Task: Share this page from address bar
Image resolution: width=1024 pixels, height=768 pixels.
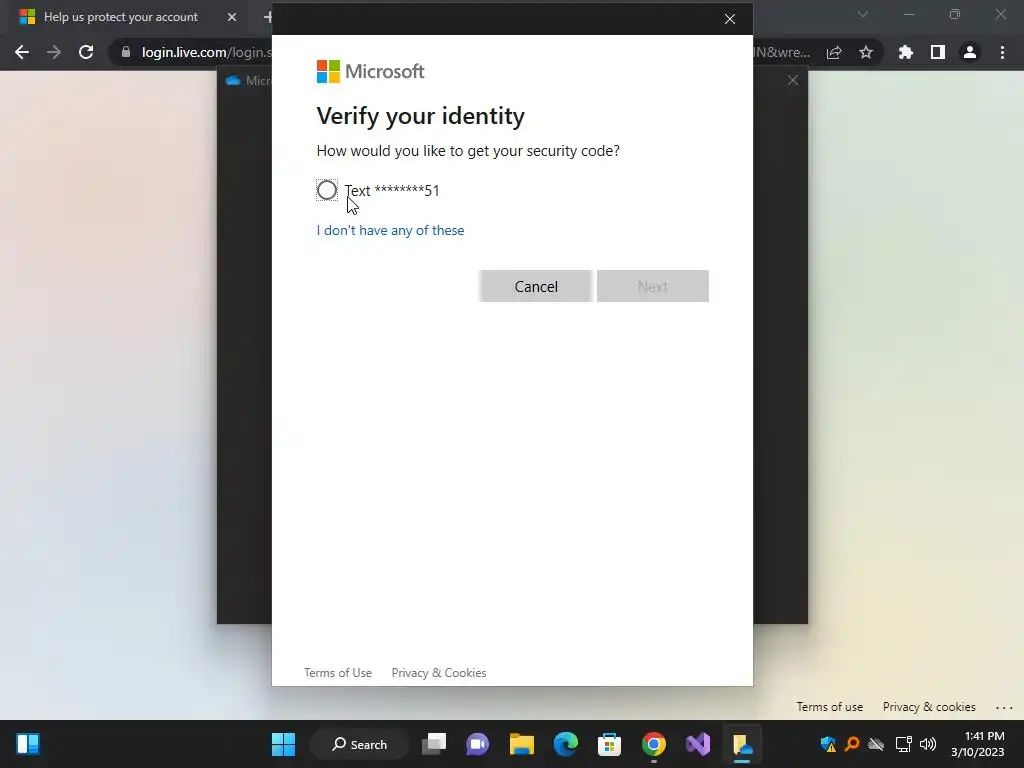Action: pyautogui.click(x=834, y=52)
